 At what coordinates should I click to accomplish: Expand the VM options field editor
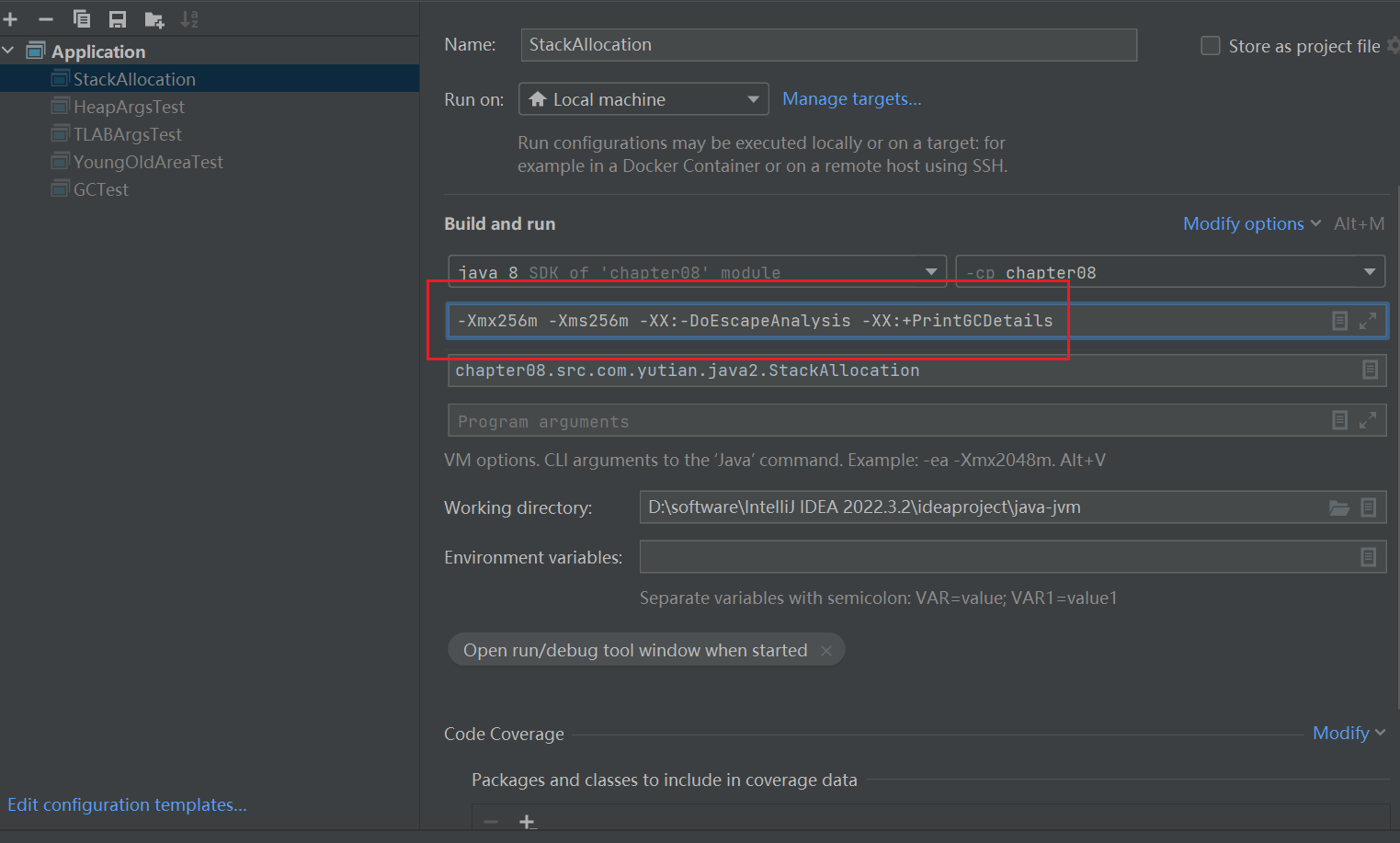1368,320
